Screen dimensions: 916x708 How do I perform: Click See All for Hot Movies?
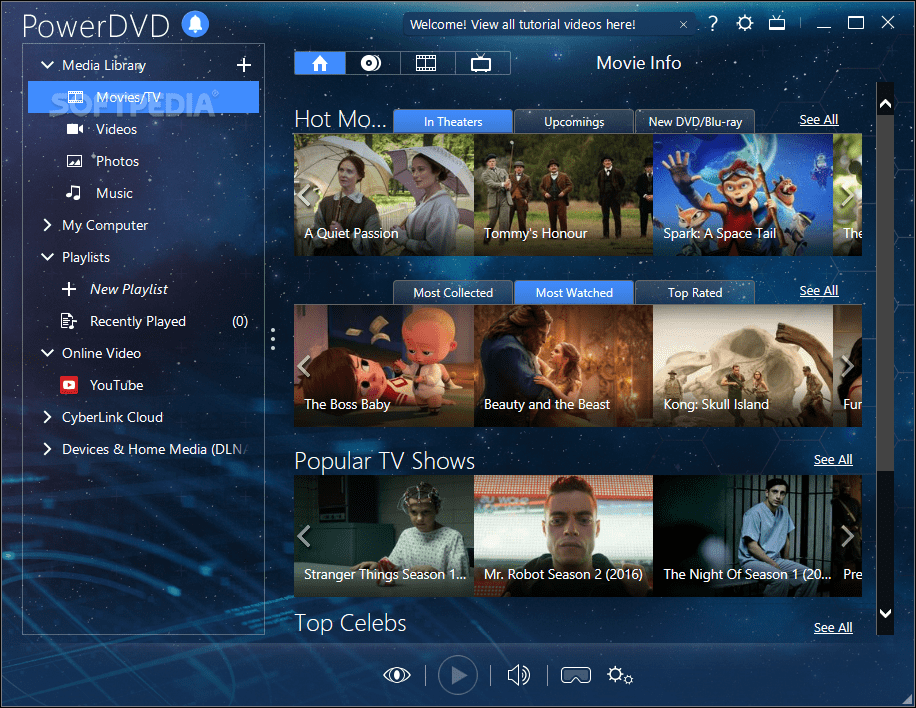click(x=818, y=120)
